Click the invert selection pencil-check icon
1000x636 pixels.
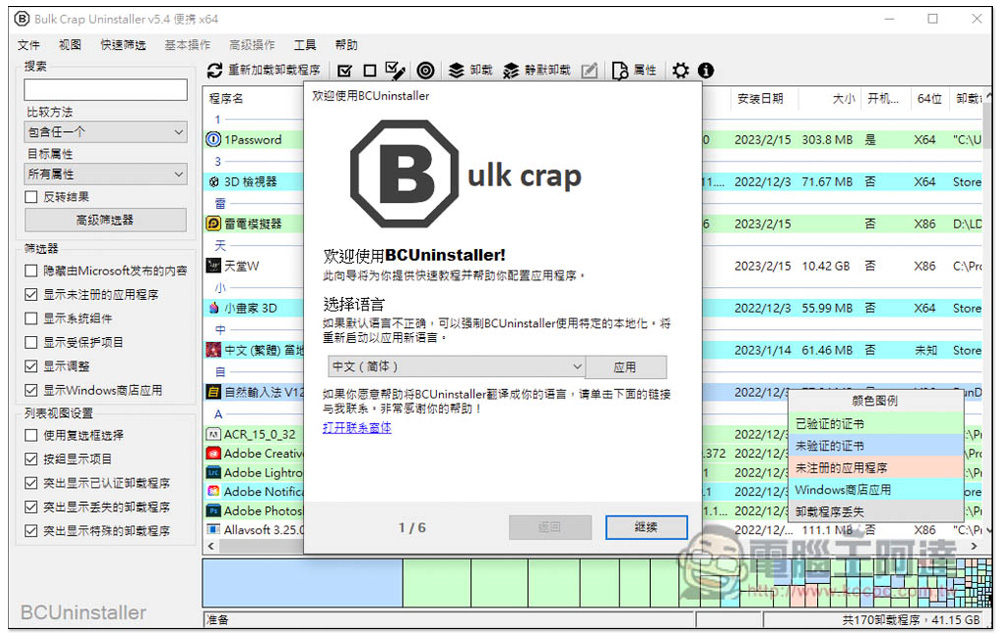(x=395, y=70)
